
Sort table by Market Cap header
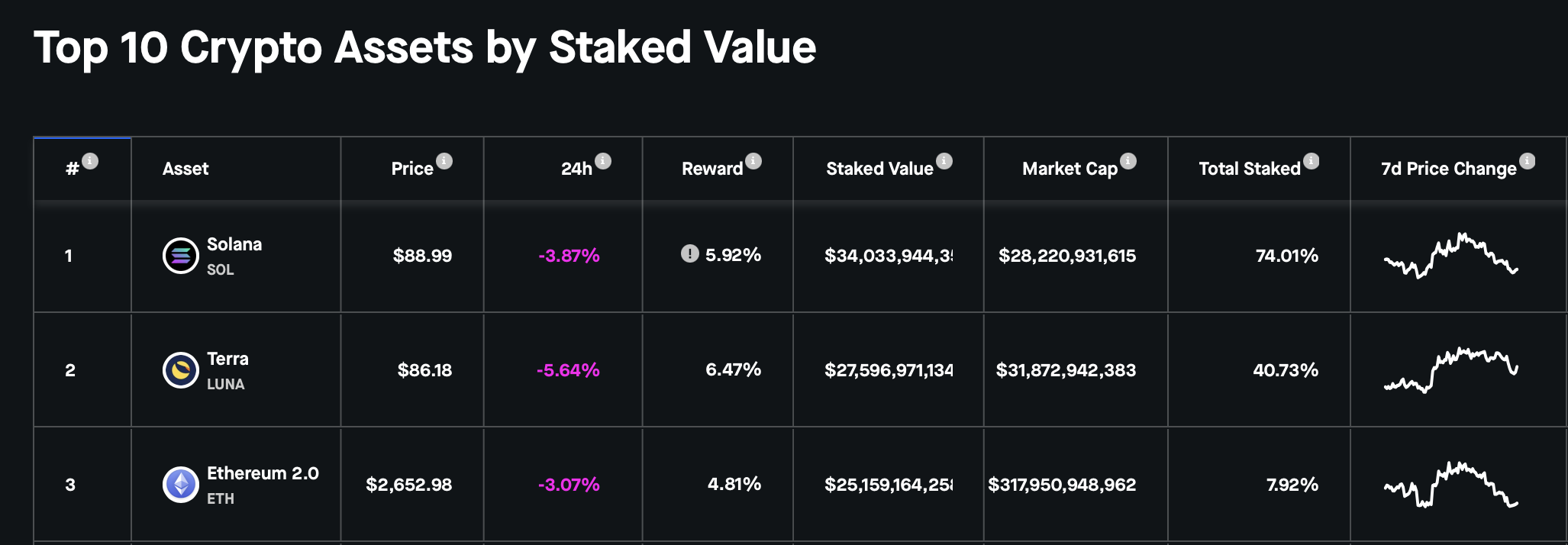point(1070,169)
